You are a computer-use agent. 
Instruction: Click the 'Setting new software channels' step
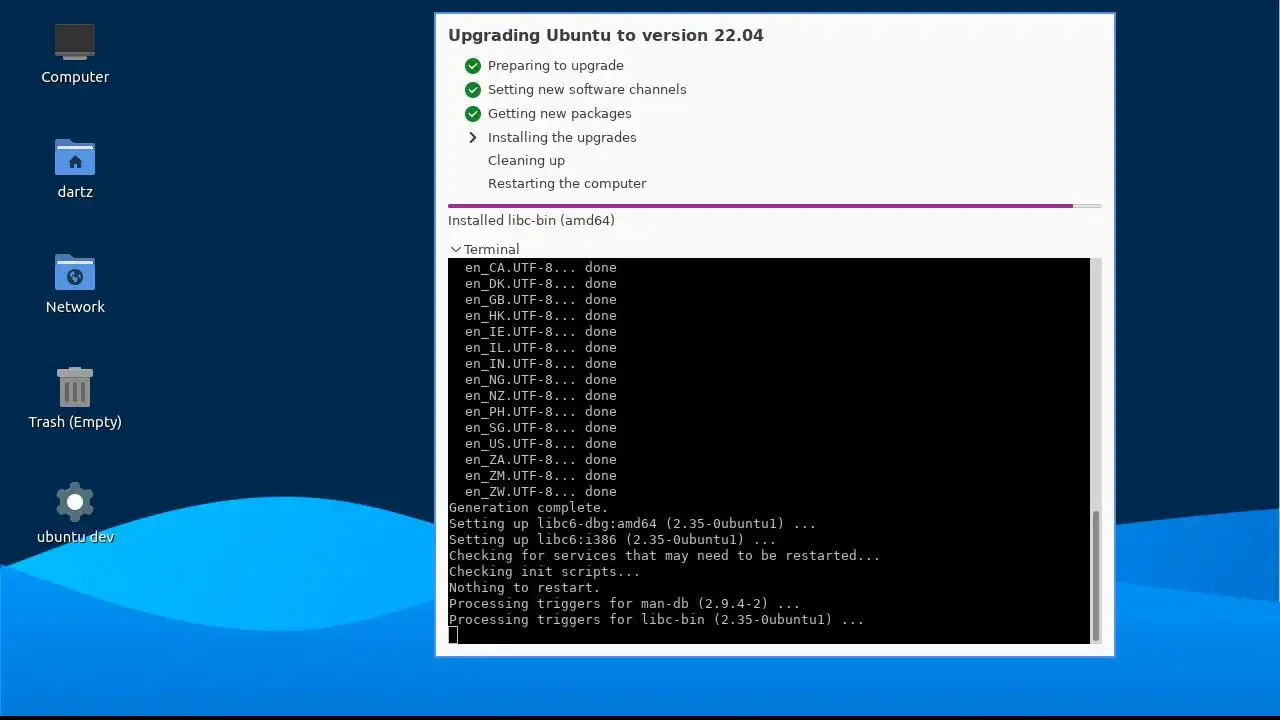click(587, 90)
